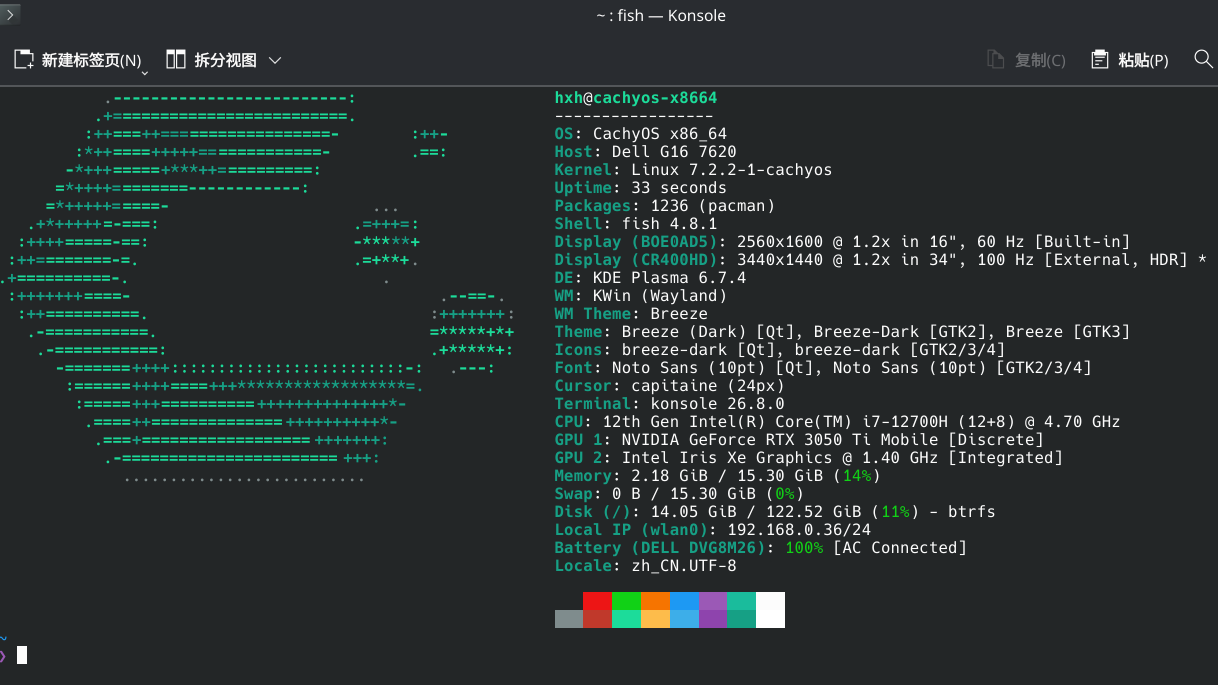The height and width of the screenshot is (685, 1218).
Task: Click the Display (CR400HD) line
Action: click(x=881, y=260)
